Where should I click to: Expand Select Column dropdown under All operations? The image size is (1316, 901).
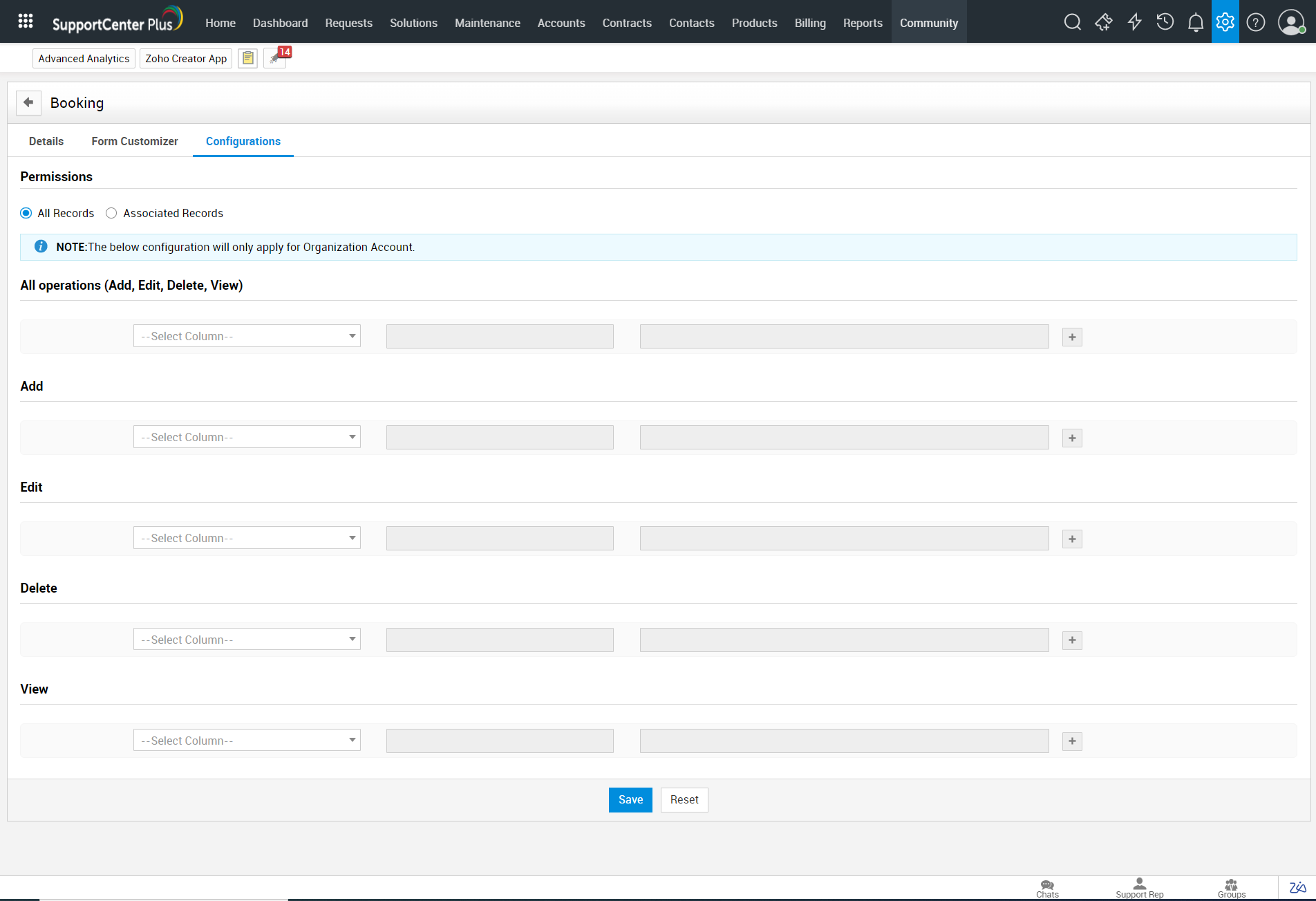click(x=247, y=336)
